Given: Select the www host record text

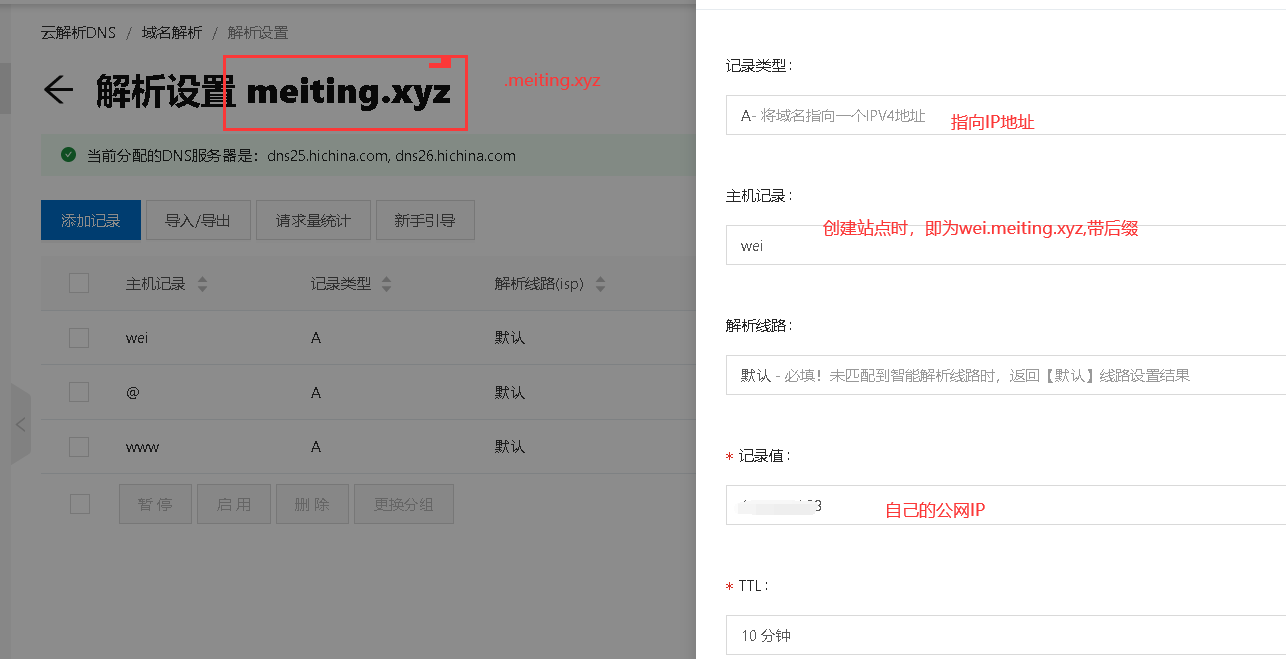Looking at the screenshot, I should [142, 447].
